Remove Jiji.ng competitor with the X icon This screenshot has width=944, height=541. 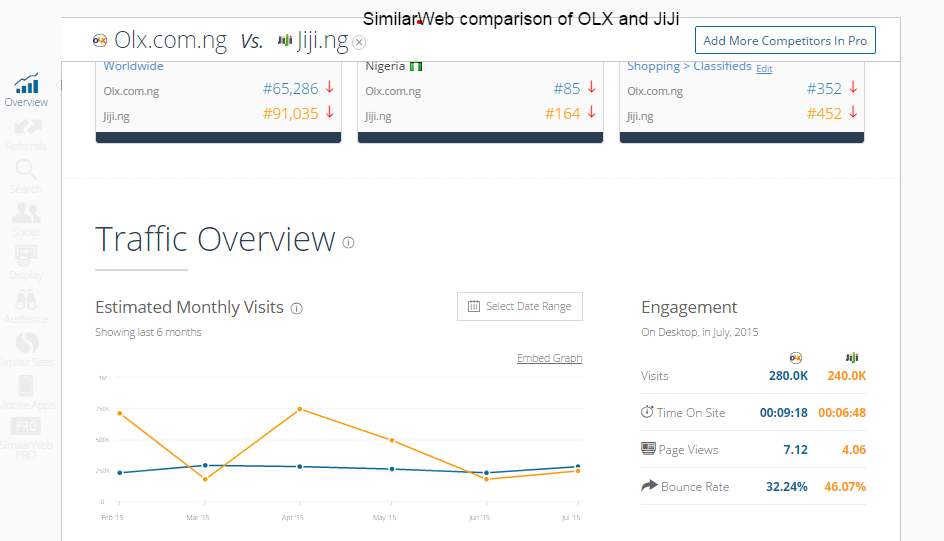[359, 42]
